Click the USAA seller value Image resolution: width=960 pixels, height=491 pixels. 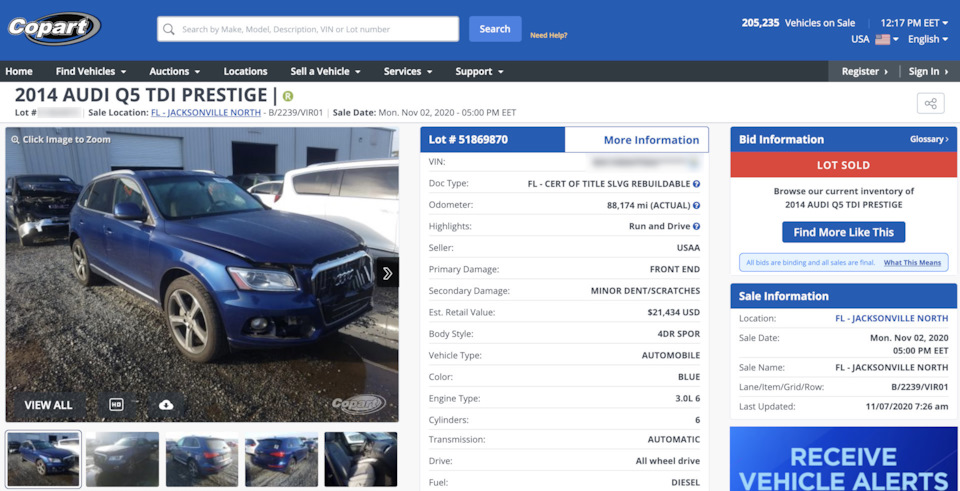point(688,248)
